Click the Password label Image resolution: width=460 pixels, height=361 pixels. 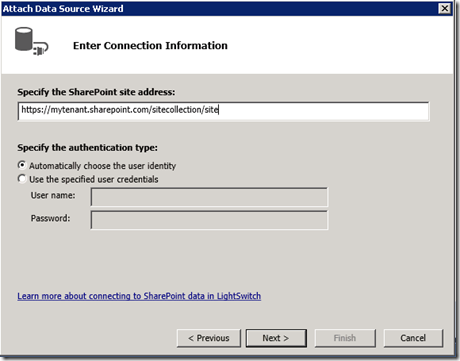(50, 218)
